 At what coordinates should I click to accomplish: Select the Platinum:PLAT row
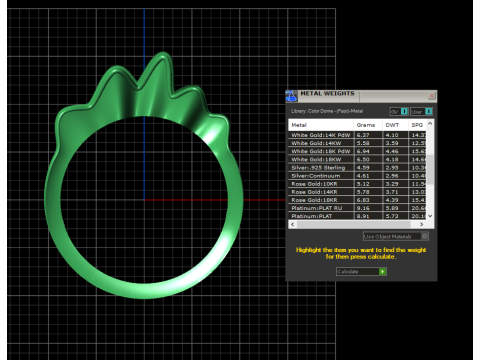pyautogui.click(x=357, y=216)
